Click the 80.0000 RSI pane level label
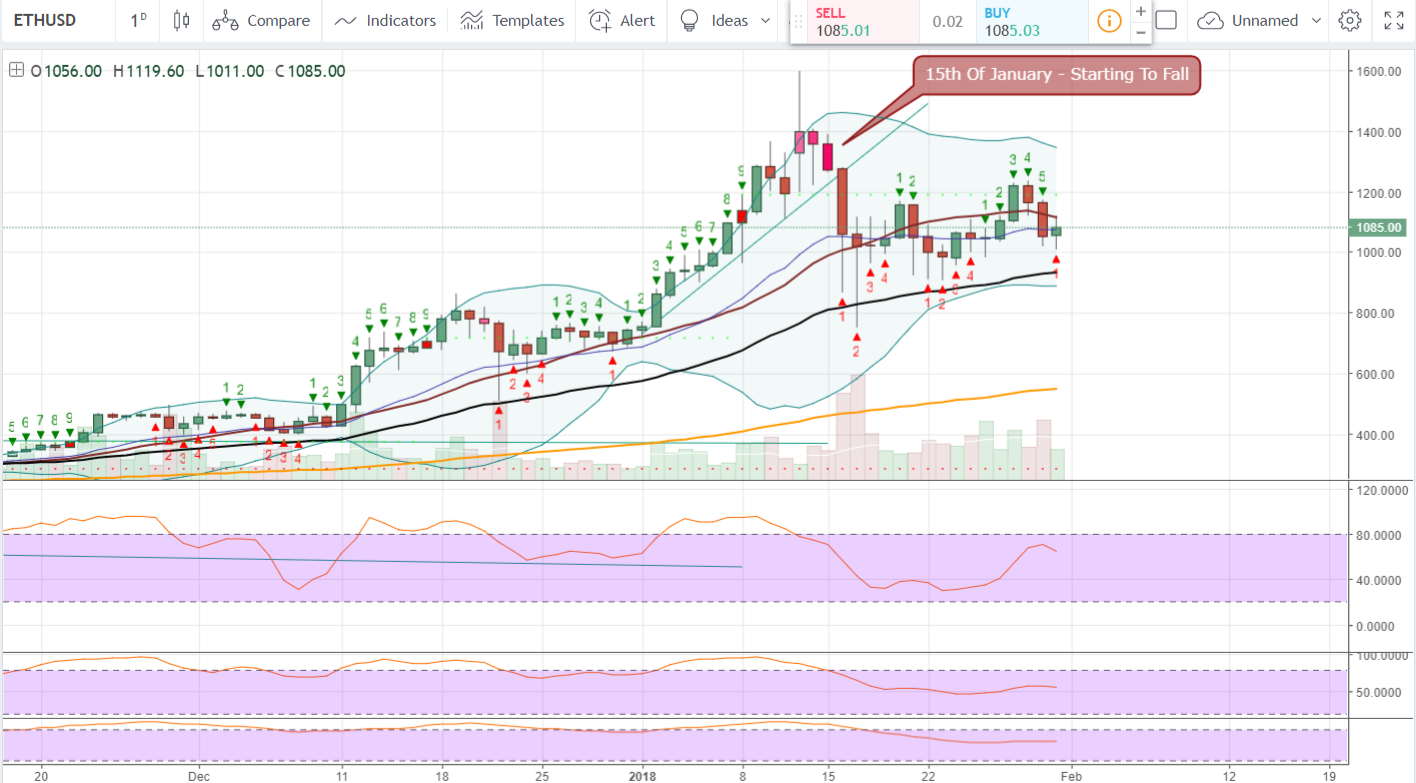 (x=1379, y=535)
